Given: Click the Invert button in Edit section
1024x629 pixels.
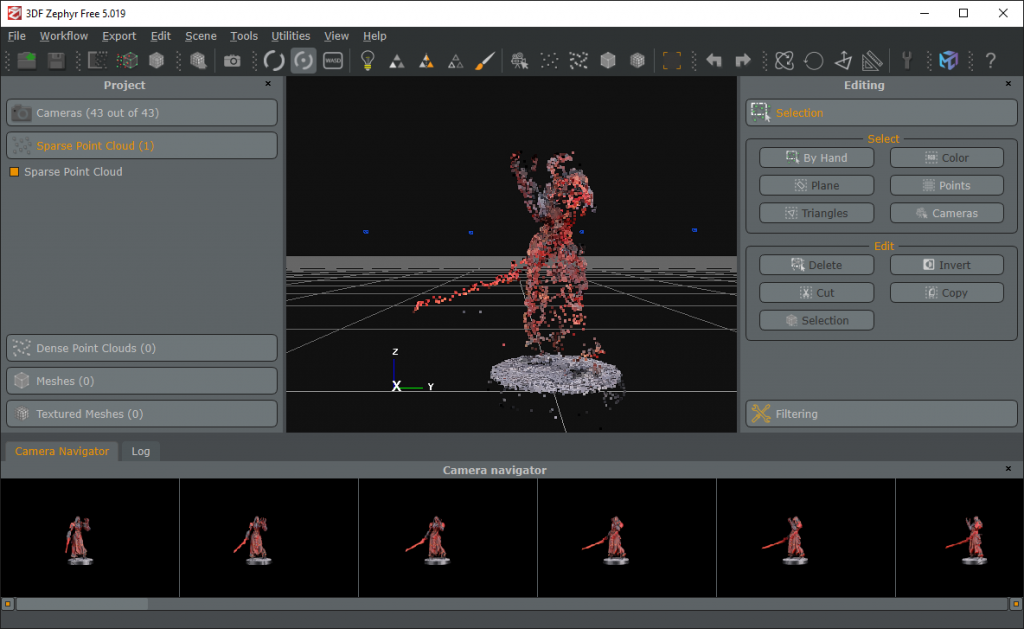Looking at the screenshot, I should point(946,264).
